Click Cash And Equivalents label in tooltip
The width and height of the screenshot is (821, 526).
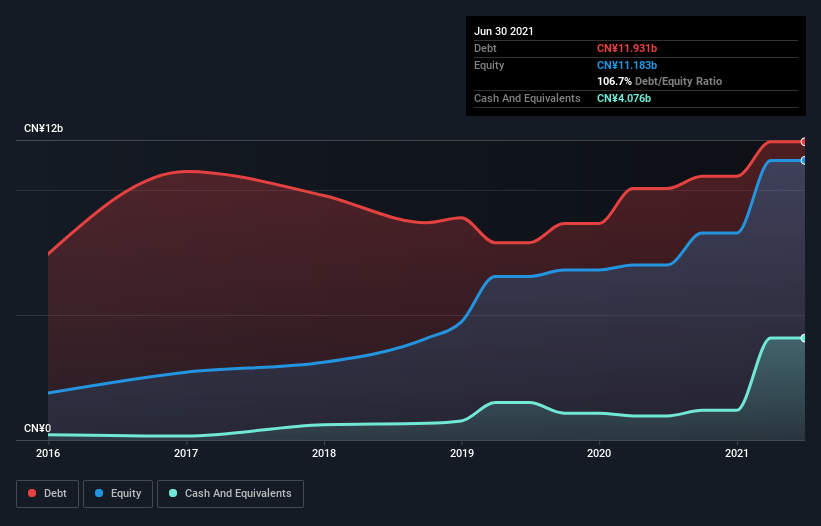point(527,98)
